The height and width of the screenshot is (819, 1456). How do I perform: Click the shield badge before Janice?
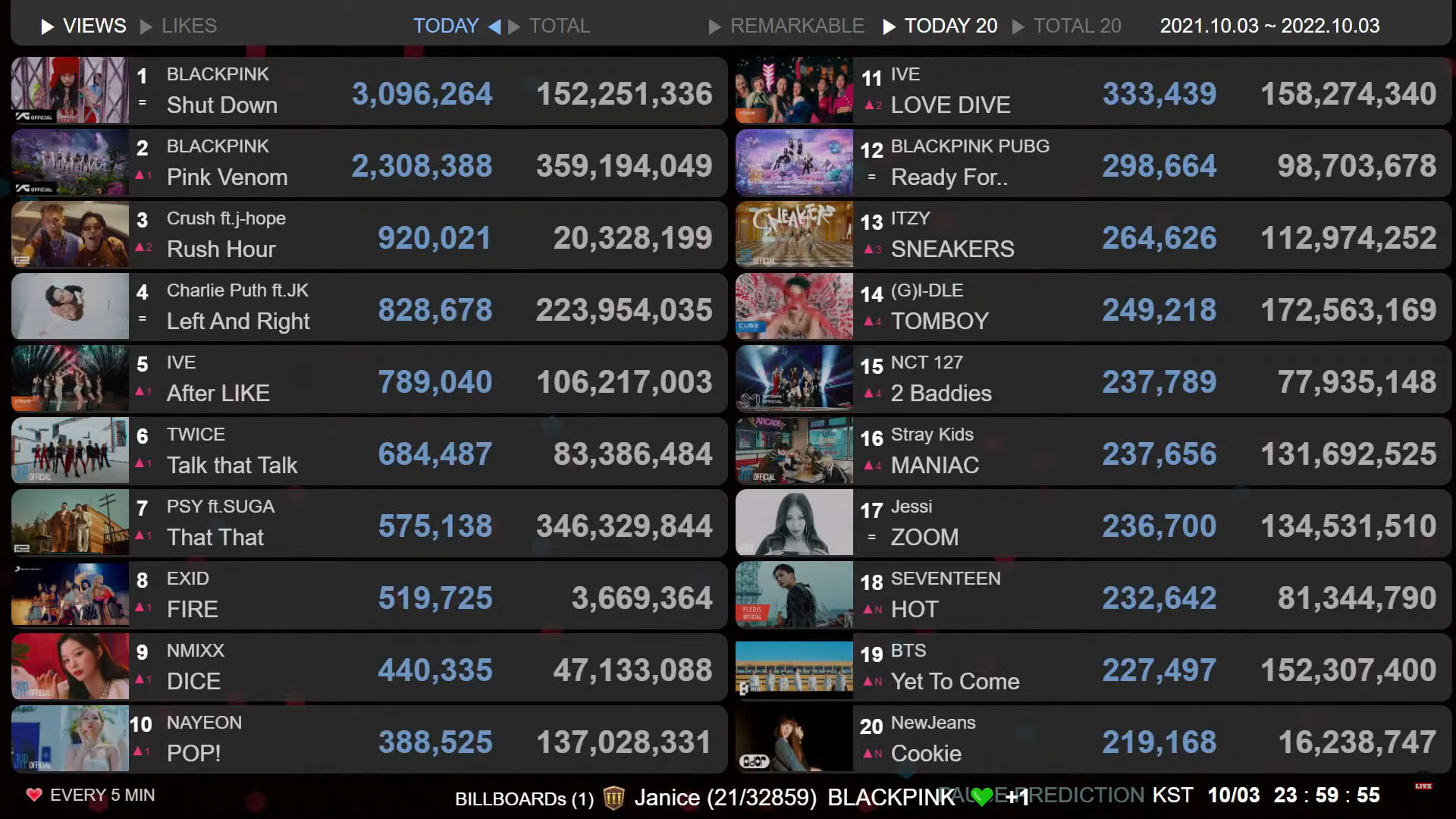click(613, 798)
